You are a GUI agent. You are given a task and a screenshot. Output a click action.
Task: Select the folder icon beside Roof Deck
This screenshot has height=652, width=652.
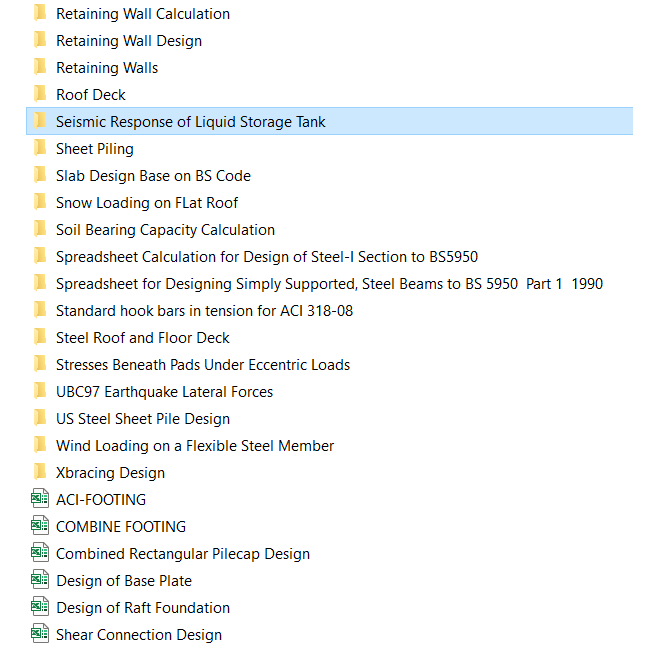pyautogui.click(x=40, y=94)
